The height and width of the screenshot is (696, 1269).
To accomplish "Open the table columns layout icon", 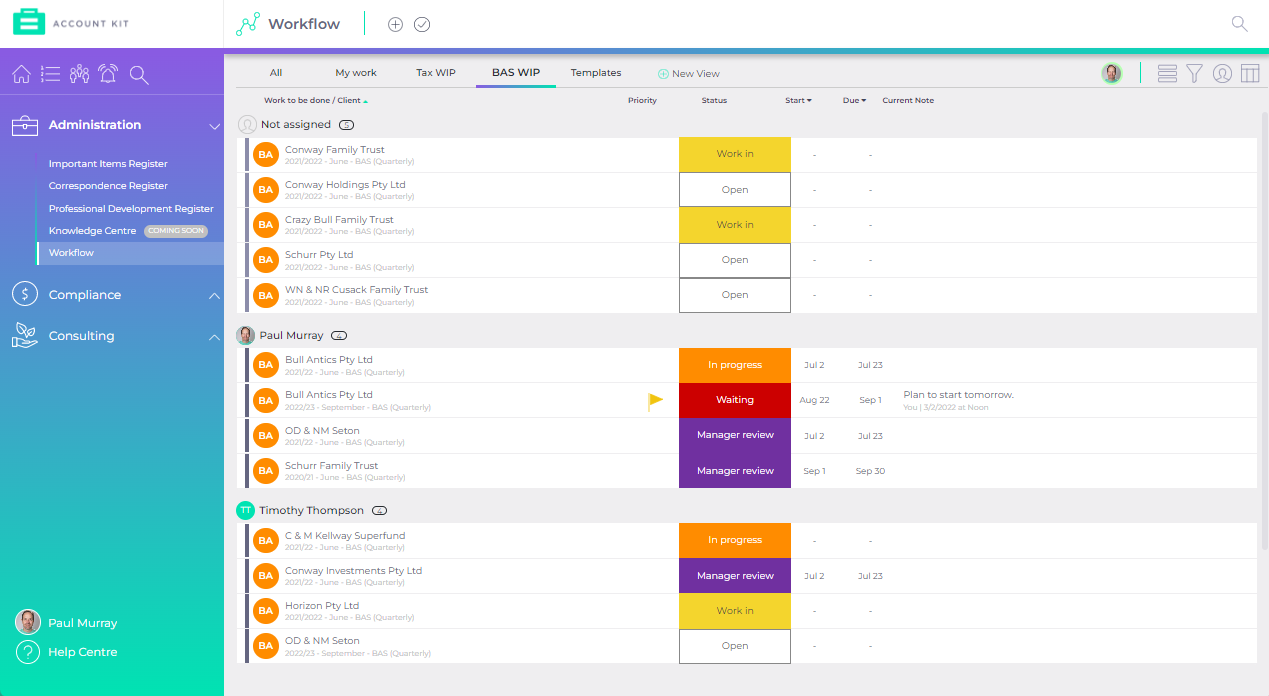I will point(1250,73).
